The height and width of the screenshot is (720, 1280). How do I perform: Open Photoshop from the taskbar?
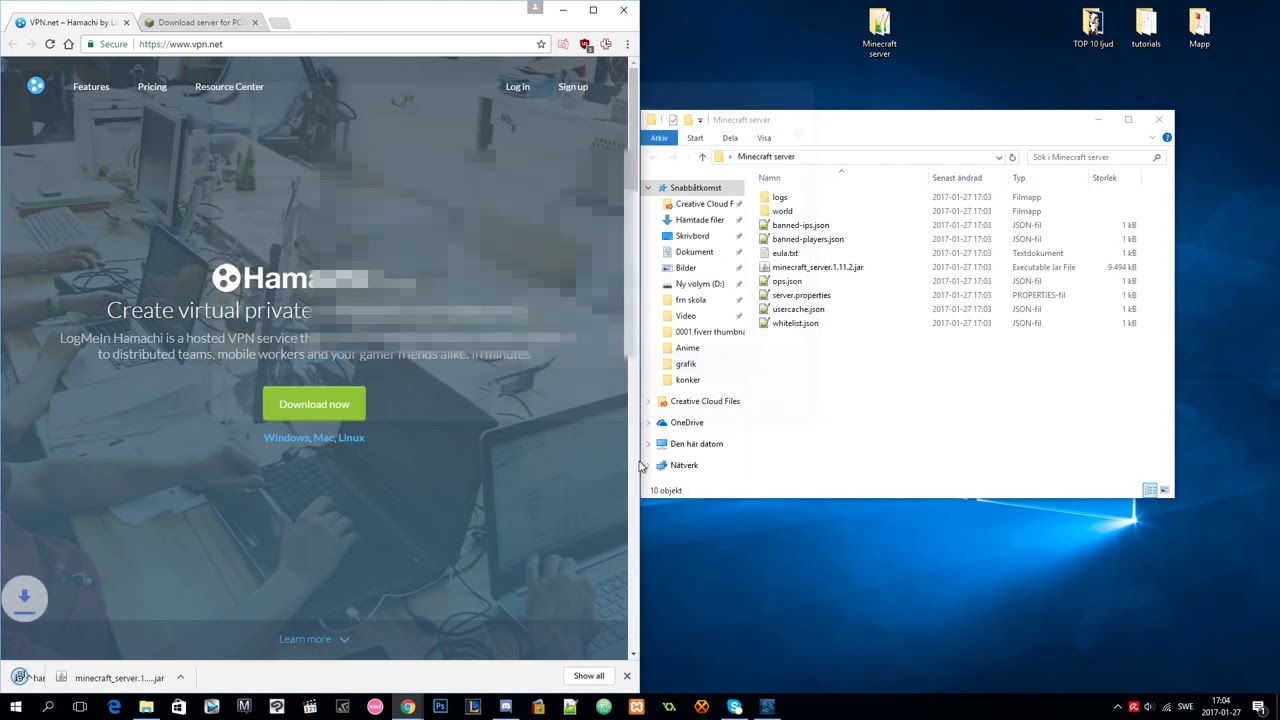click(440, 707)
